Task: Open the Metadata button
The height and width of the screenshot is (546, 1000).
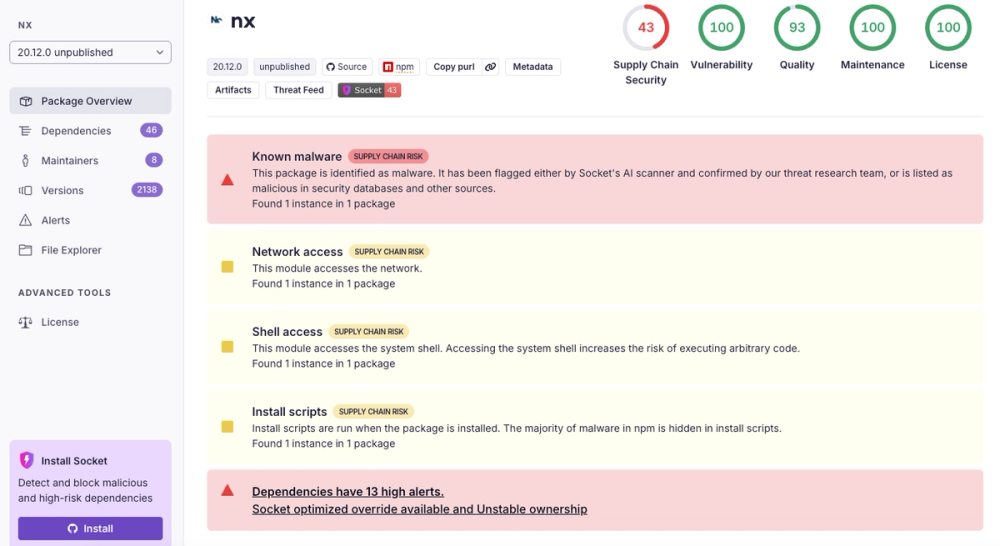Action: pos(533,66)
